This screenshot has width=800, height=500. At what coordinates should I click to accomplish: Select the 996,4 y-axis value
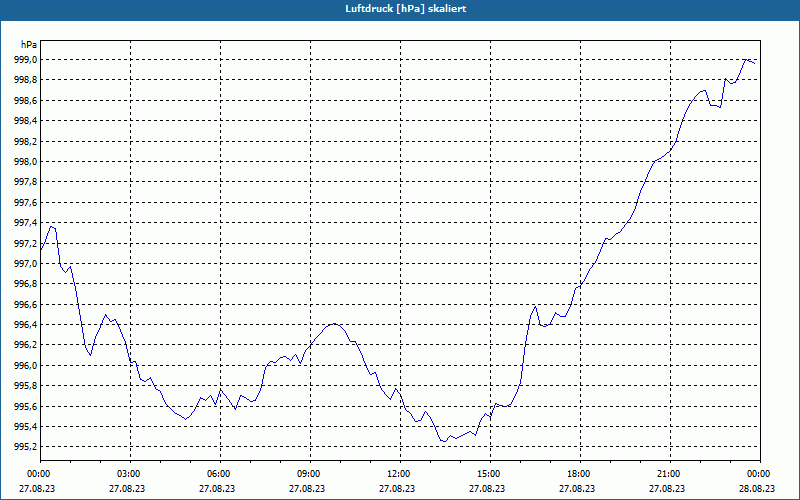[x=26, y=325]
